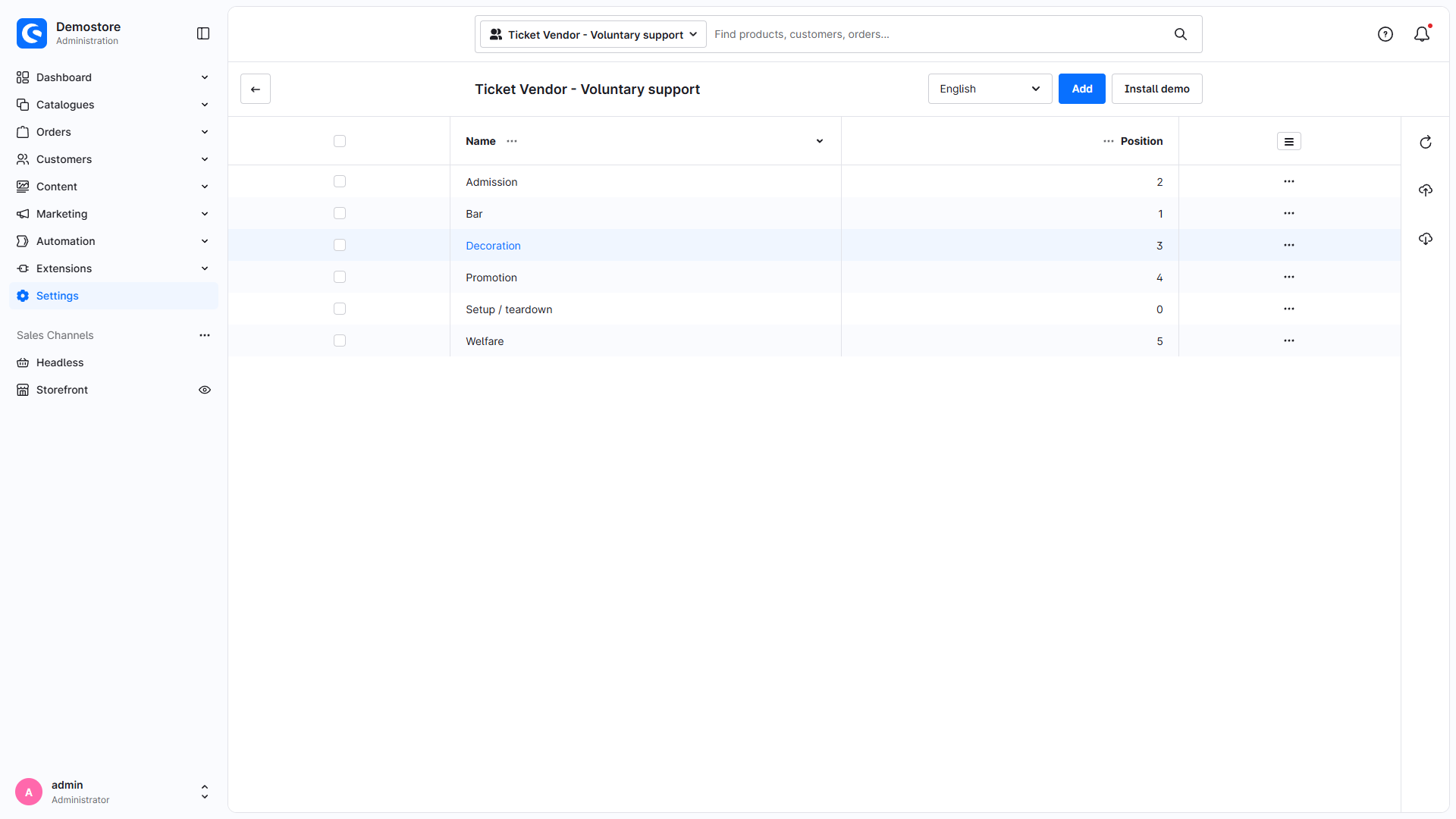Click the Install demo button

(1157, 89)
